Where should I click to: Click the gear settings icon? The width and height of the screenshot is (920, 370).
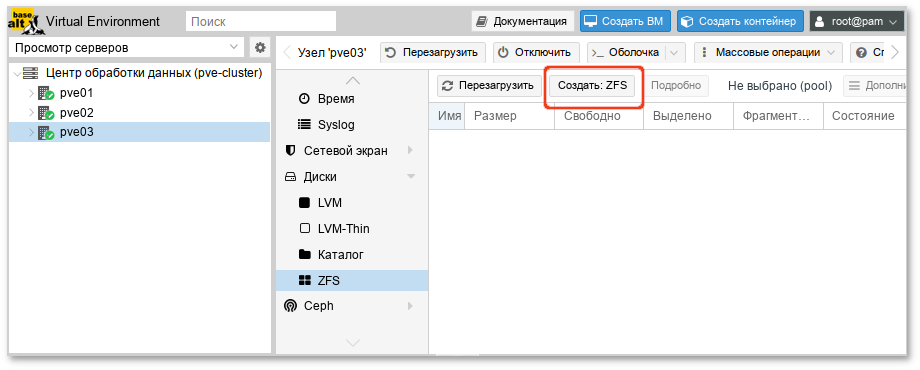click(259, 47)
